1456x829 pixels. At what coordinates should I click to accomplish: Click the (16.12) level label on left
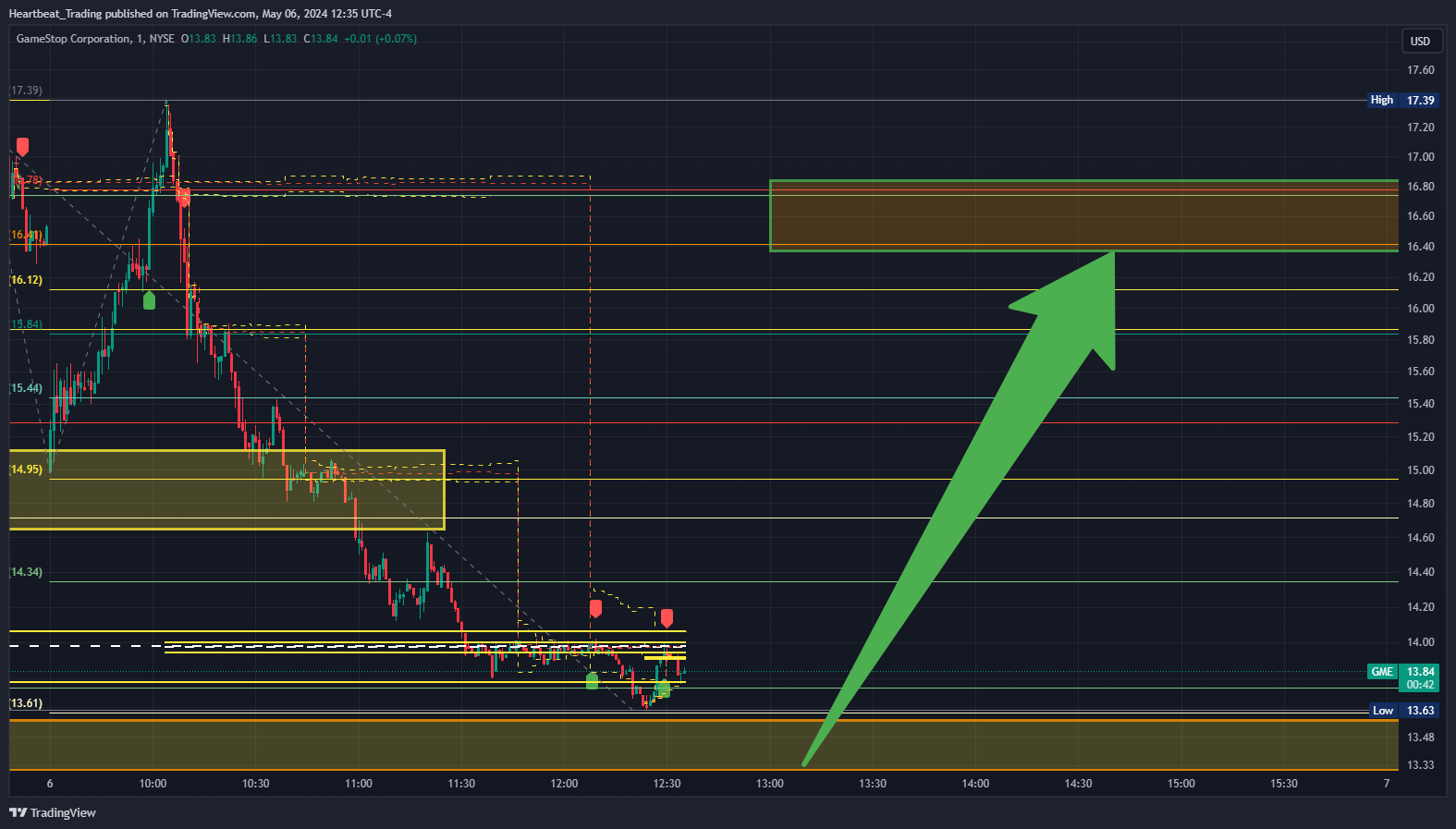[26, 280]
